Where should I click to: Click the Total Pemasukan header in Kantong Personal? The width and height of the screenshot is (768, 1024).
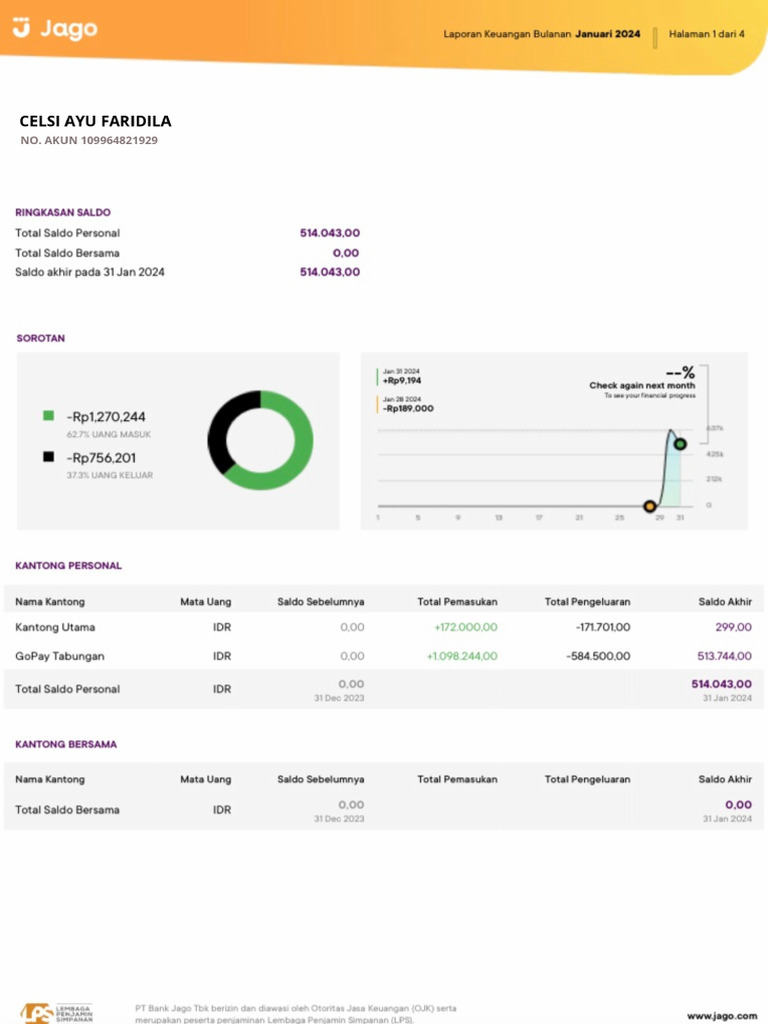457,601
